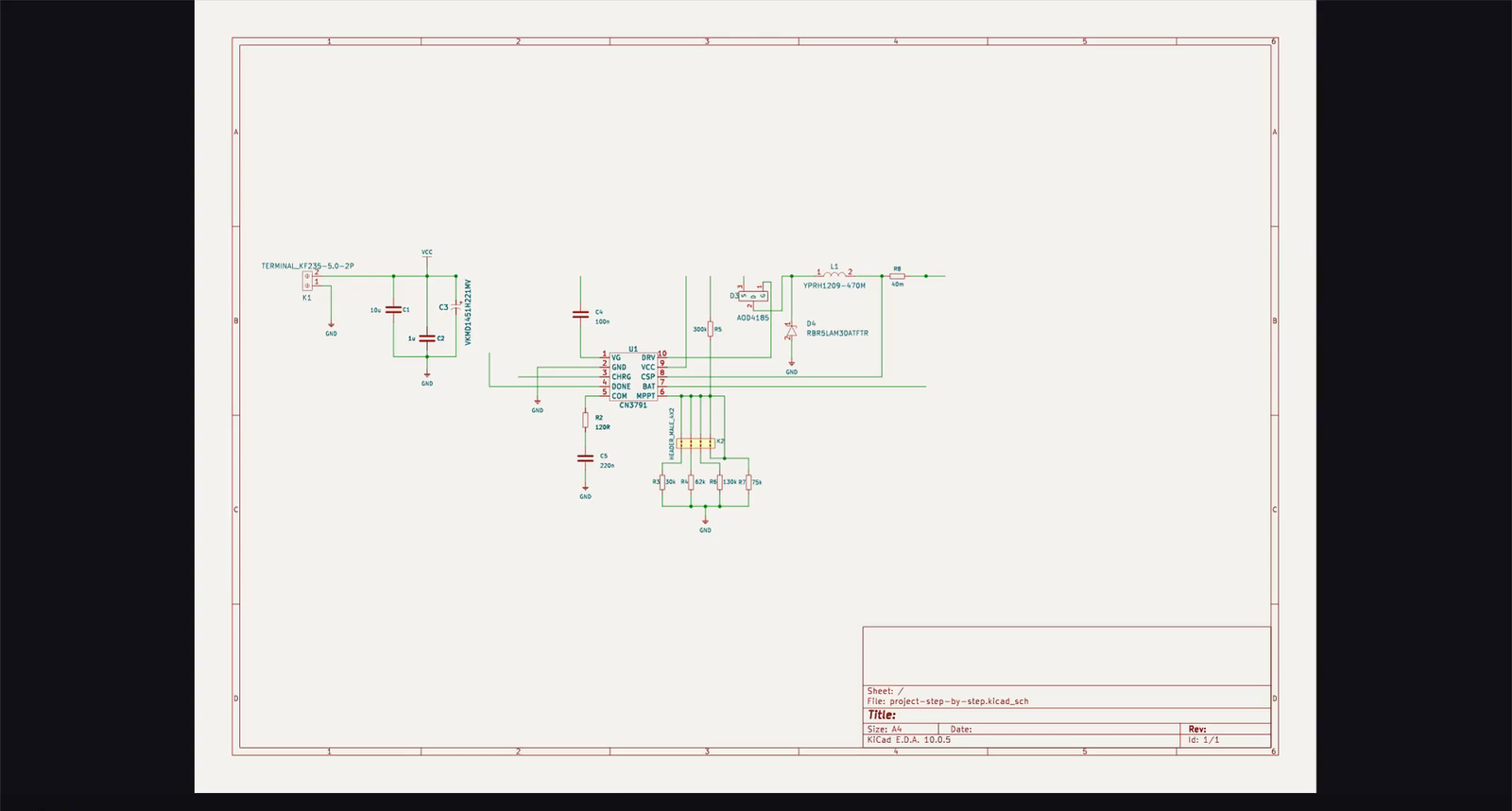Select the K2 header connector symbol
The image size is (1512, 811).
(696, 442)
